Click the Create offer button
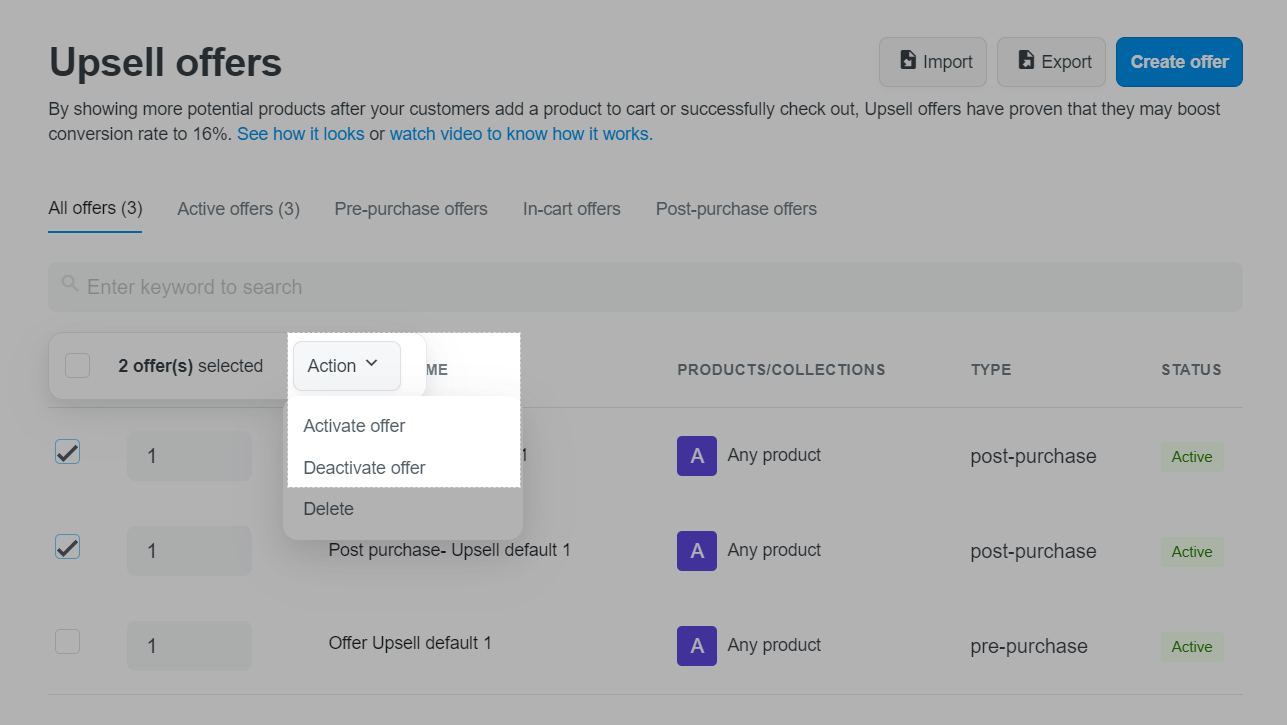Image resolution: width=1287 pixels, height=725 pixels. coord(1179,62)
